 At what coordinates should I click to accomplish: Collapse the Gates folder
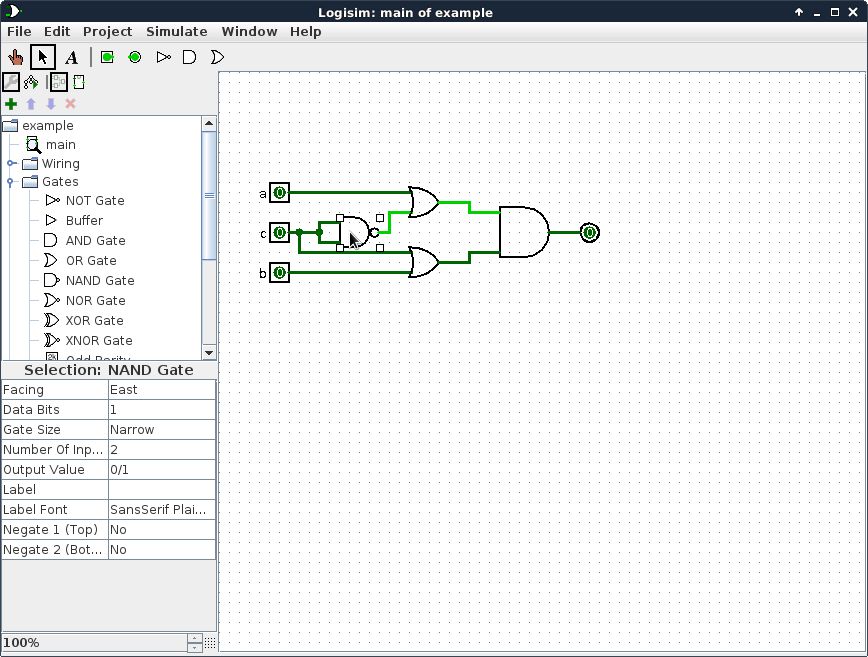[11, 181]
